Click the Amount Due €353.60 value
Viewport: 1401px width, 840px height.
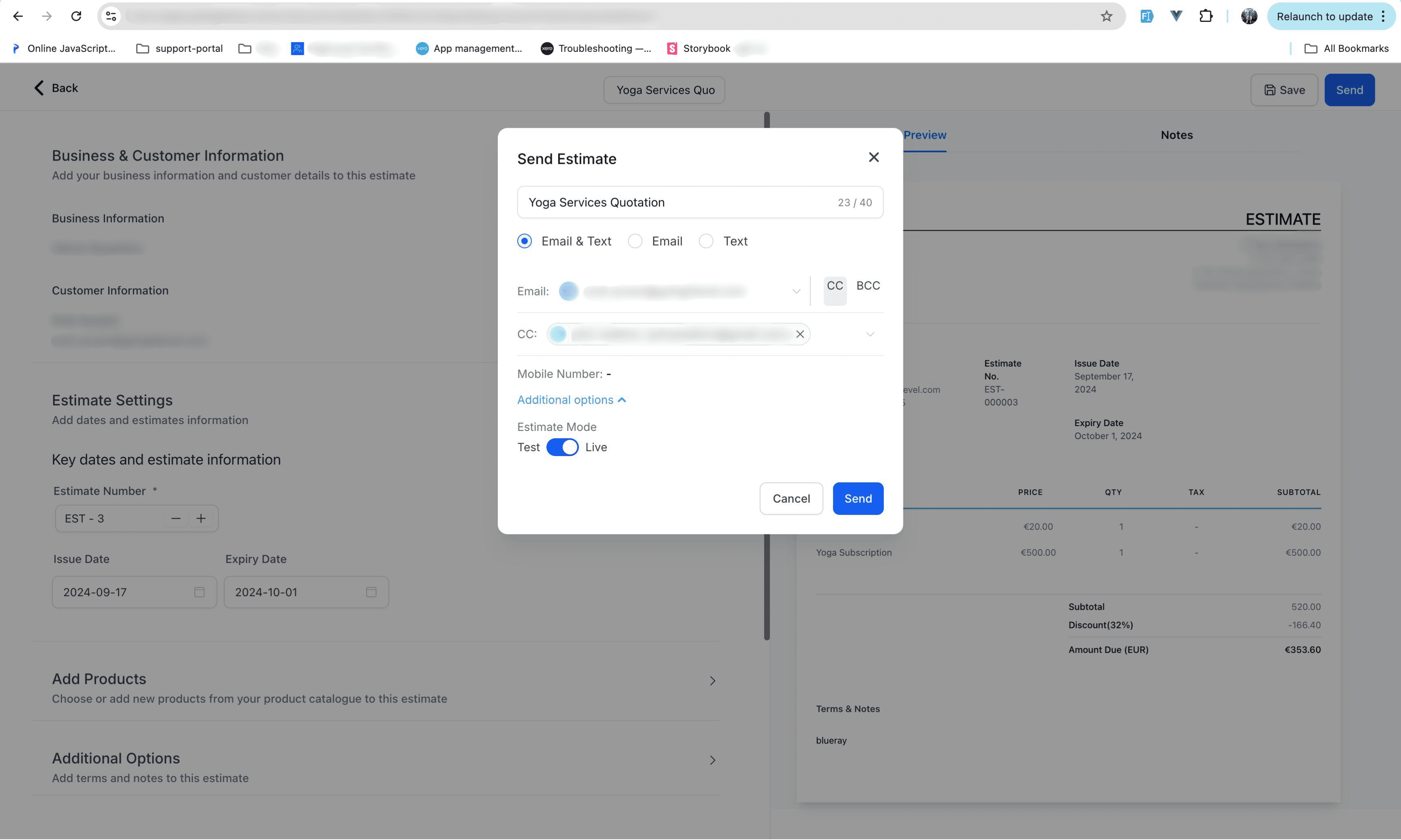[1302, 650]
